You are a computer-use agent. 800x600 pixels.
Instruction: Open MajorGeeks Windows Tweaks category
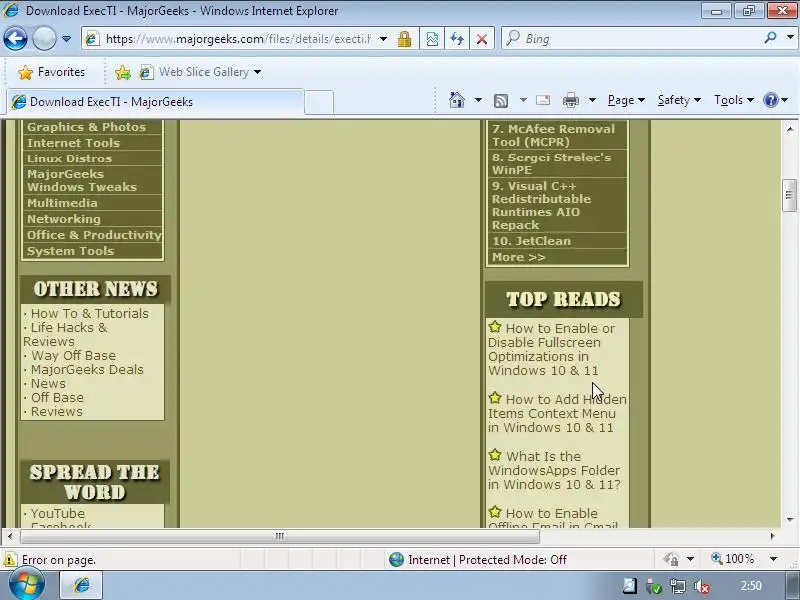tap(82, 181)
